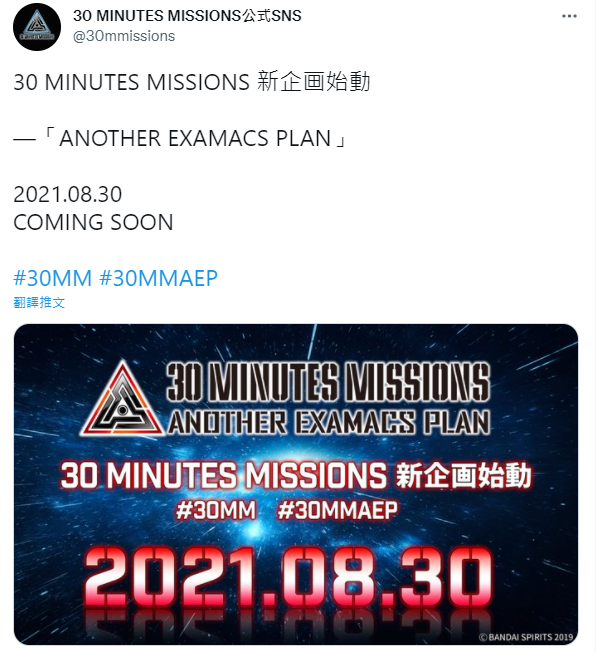This screenshot has width=596, height=653.
Task: Open the #30MMAEP hashtag link
Action: (x=158, y=278)
